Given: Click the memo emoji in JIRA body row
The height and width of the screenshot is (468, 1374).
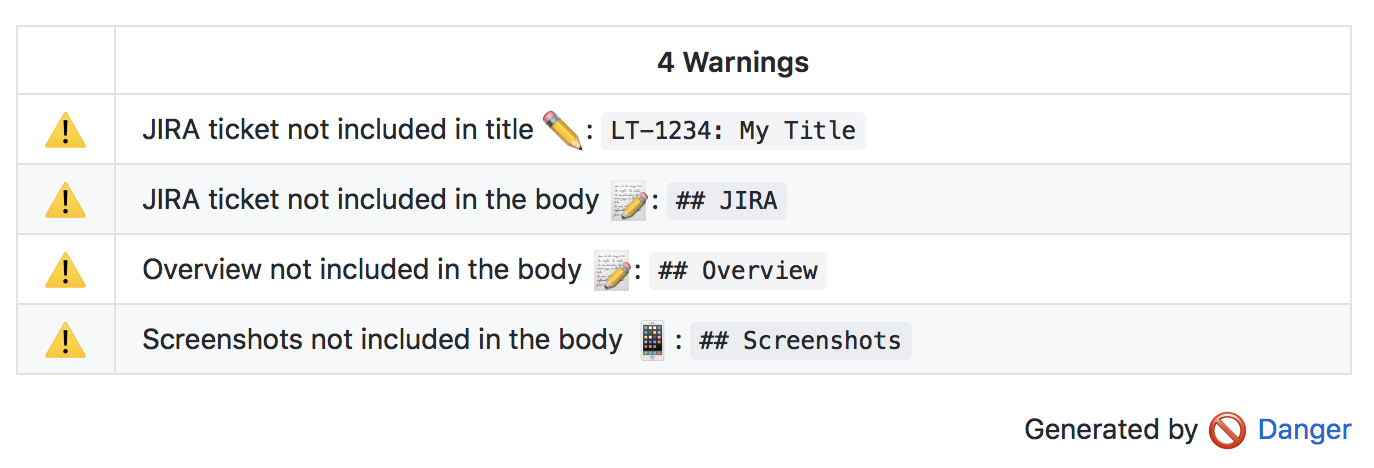Looking at the screenshot, I should pyautogui.click(x=627, y=201).
